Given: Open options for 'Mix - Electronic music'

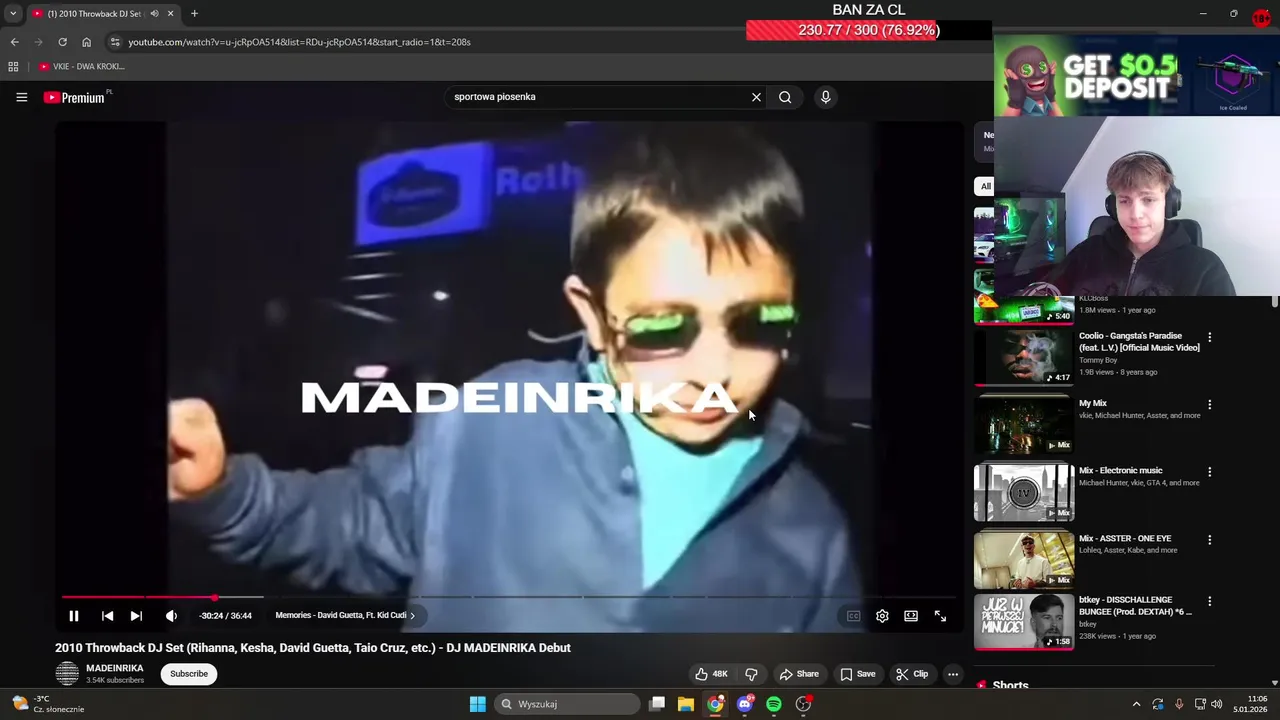Looking at the screenshot, I should click(x=1209, y=472).
